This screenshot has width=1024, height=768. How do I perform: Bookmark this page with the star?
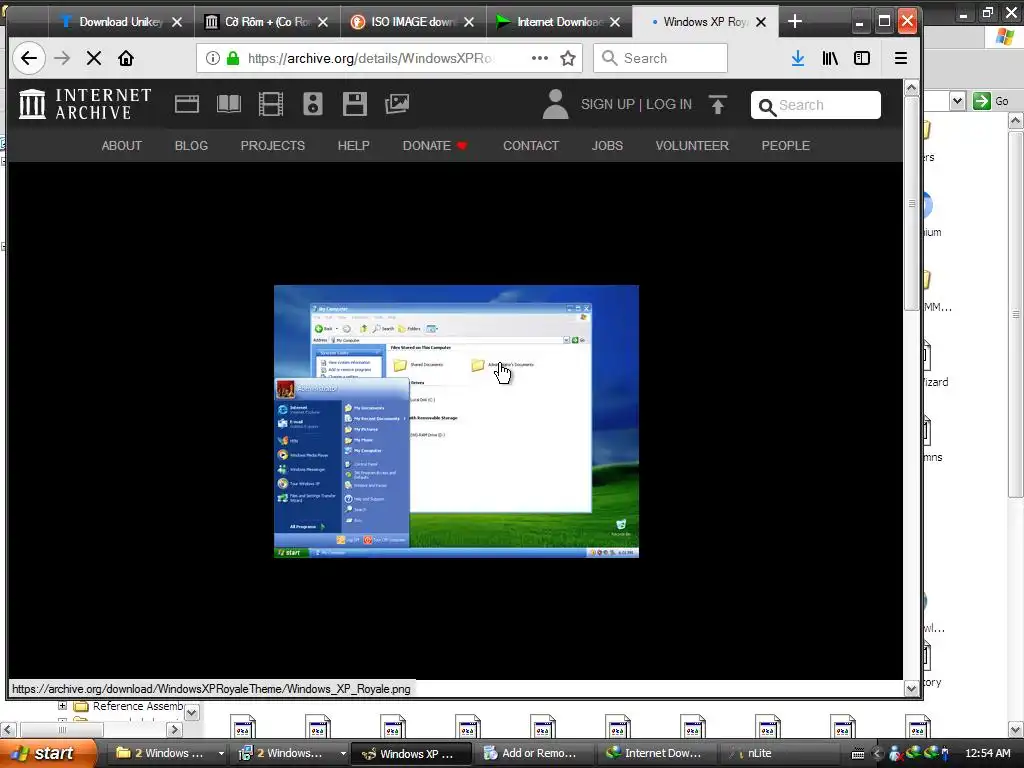pos(568,58)
